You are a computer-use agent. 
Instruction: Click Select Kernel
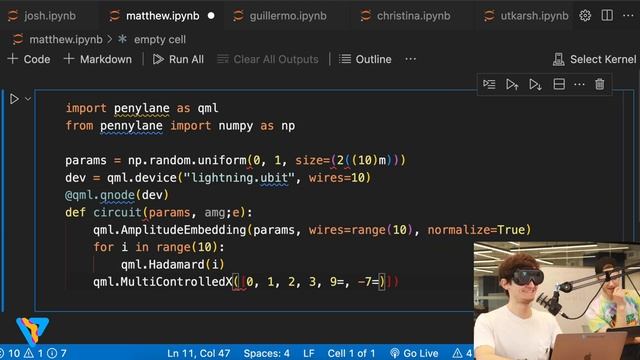(594, 59)
